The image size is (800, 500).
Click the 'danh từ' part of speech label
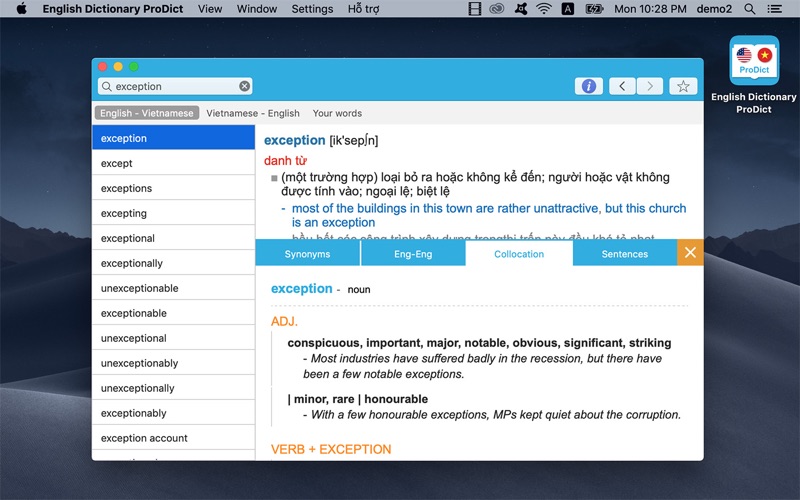click(x=285, y=161)
